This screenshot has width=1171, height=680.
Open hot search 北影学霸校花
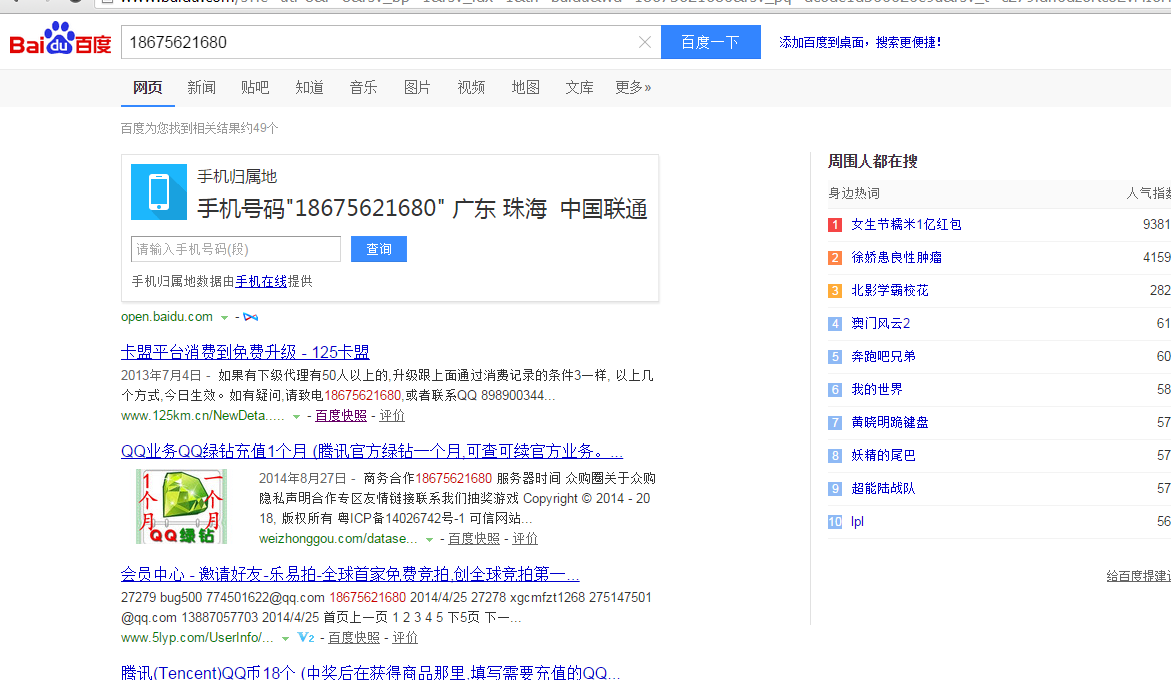click(x=890, y=290)
